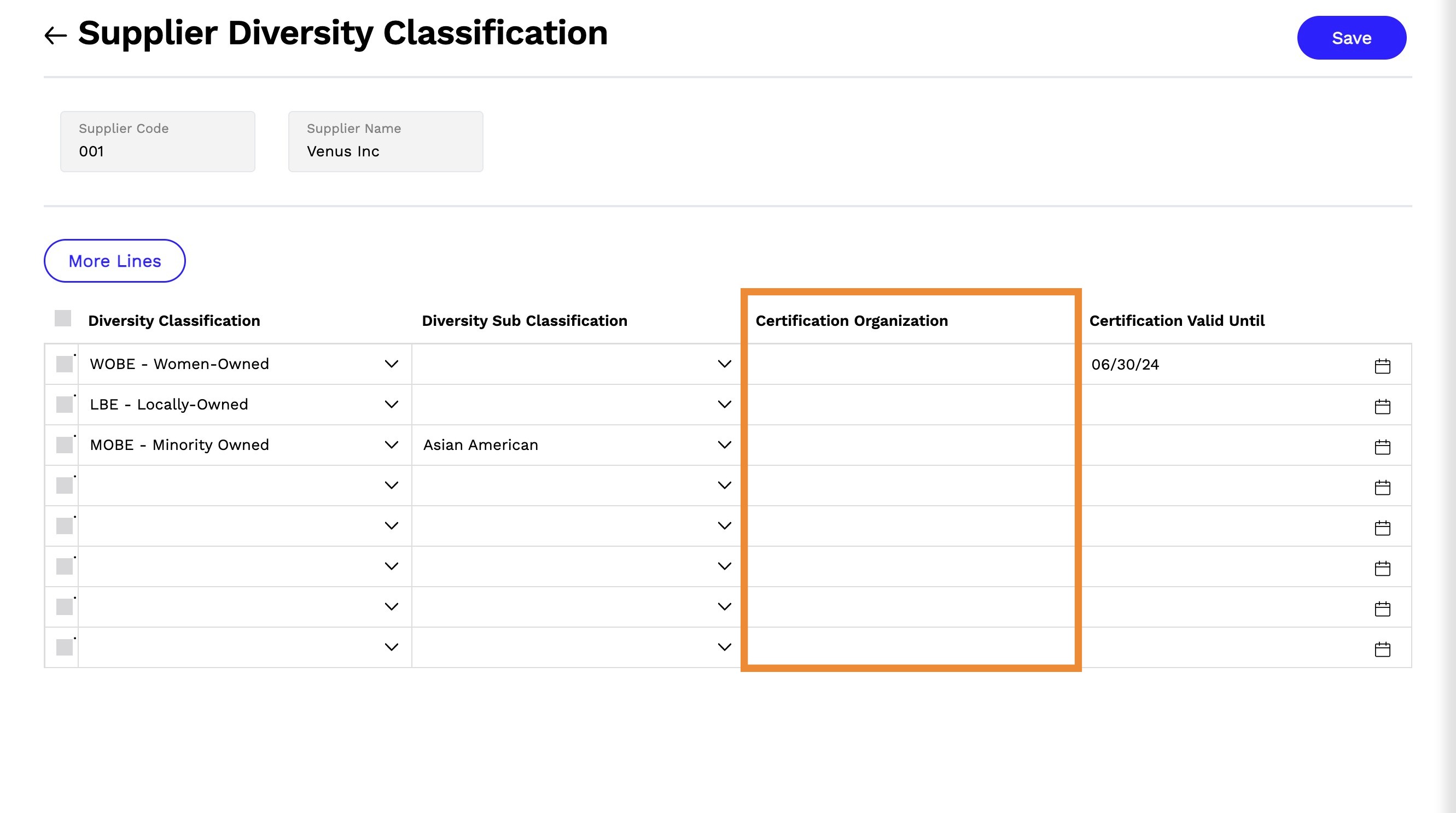Open the calendar icon in the sixth row
Screen dimensions: 1456x813
[1382, 568]
